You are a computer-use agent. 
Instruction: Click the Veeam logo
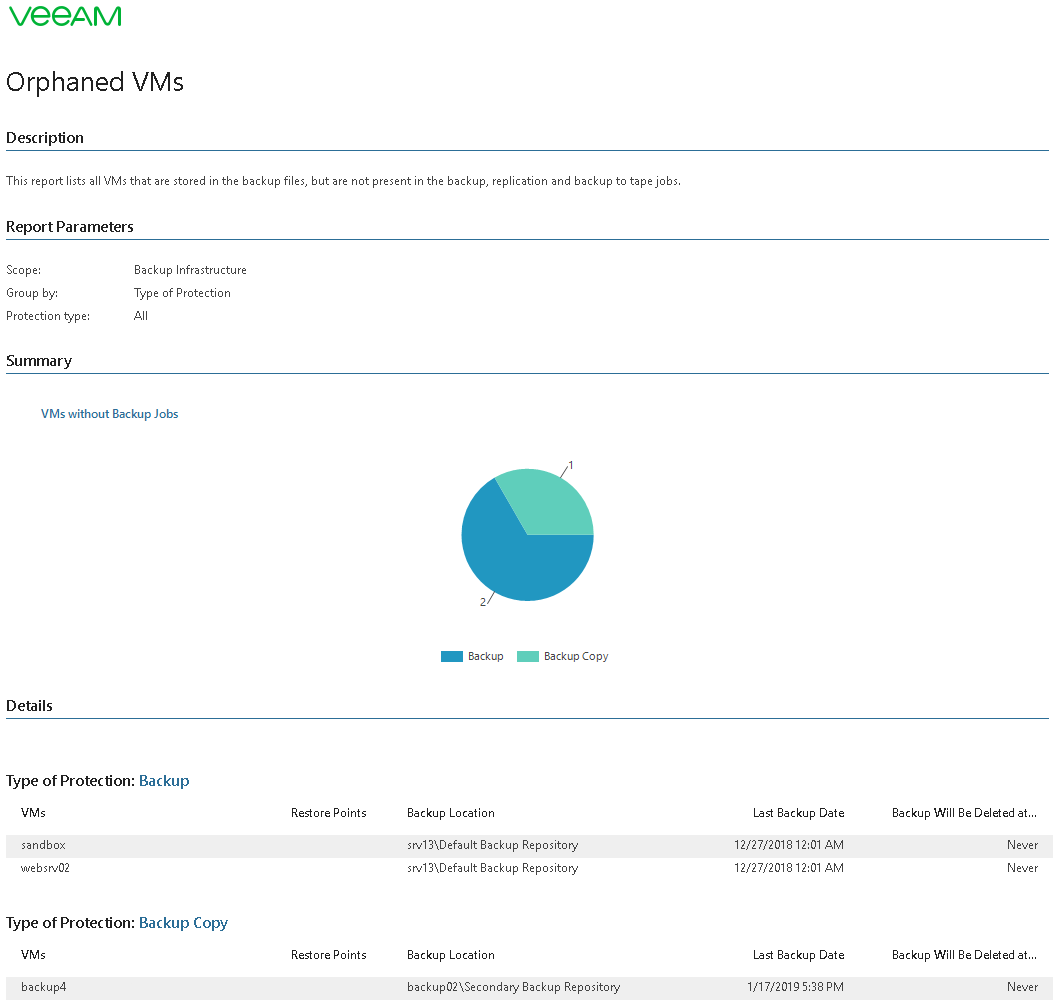pos(64,16)
